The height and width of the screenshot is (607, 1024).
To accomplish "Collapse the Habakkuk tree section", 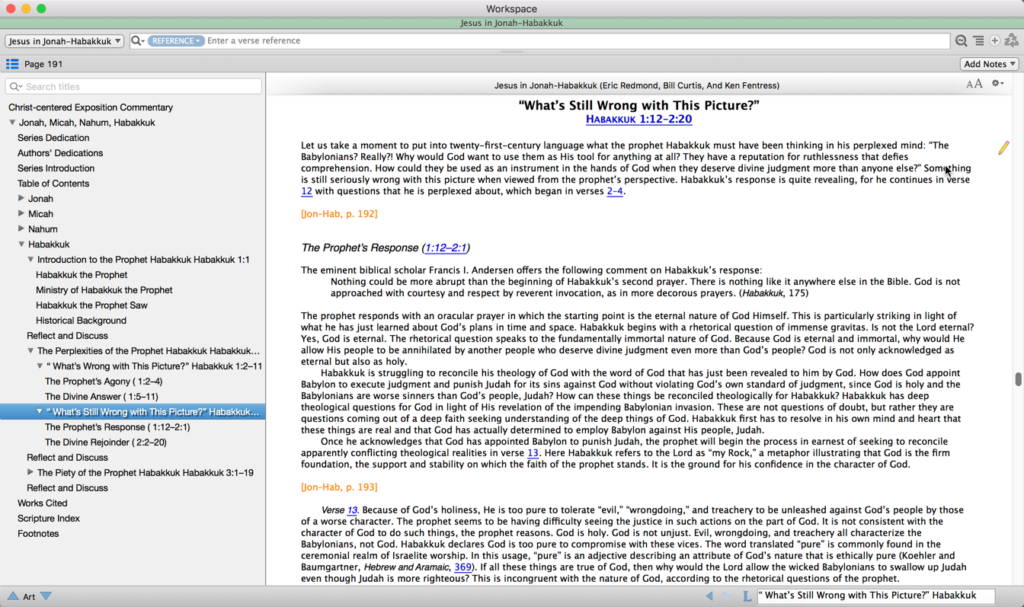I will point(21,244).
